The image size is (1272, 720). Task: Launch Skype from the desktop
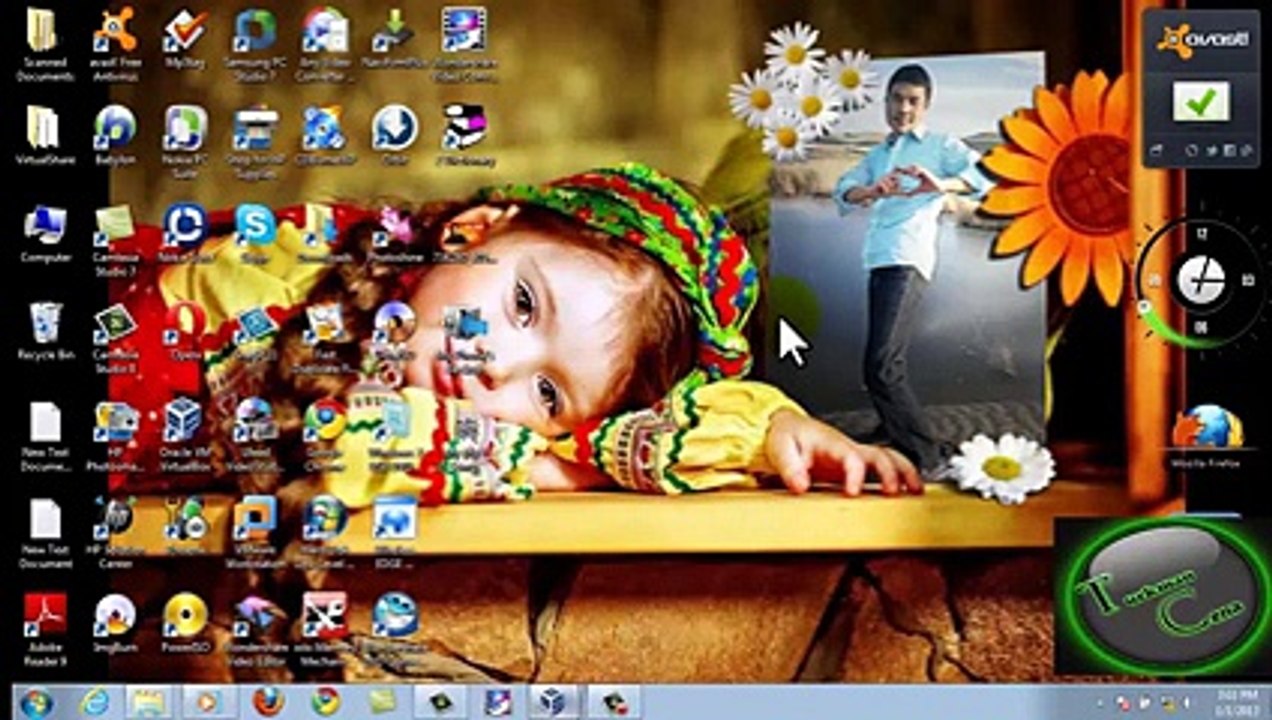point(255,234)
